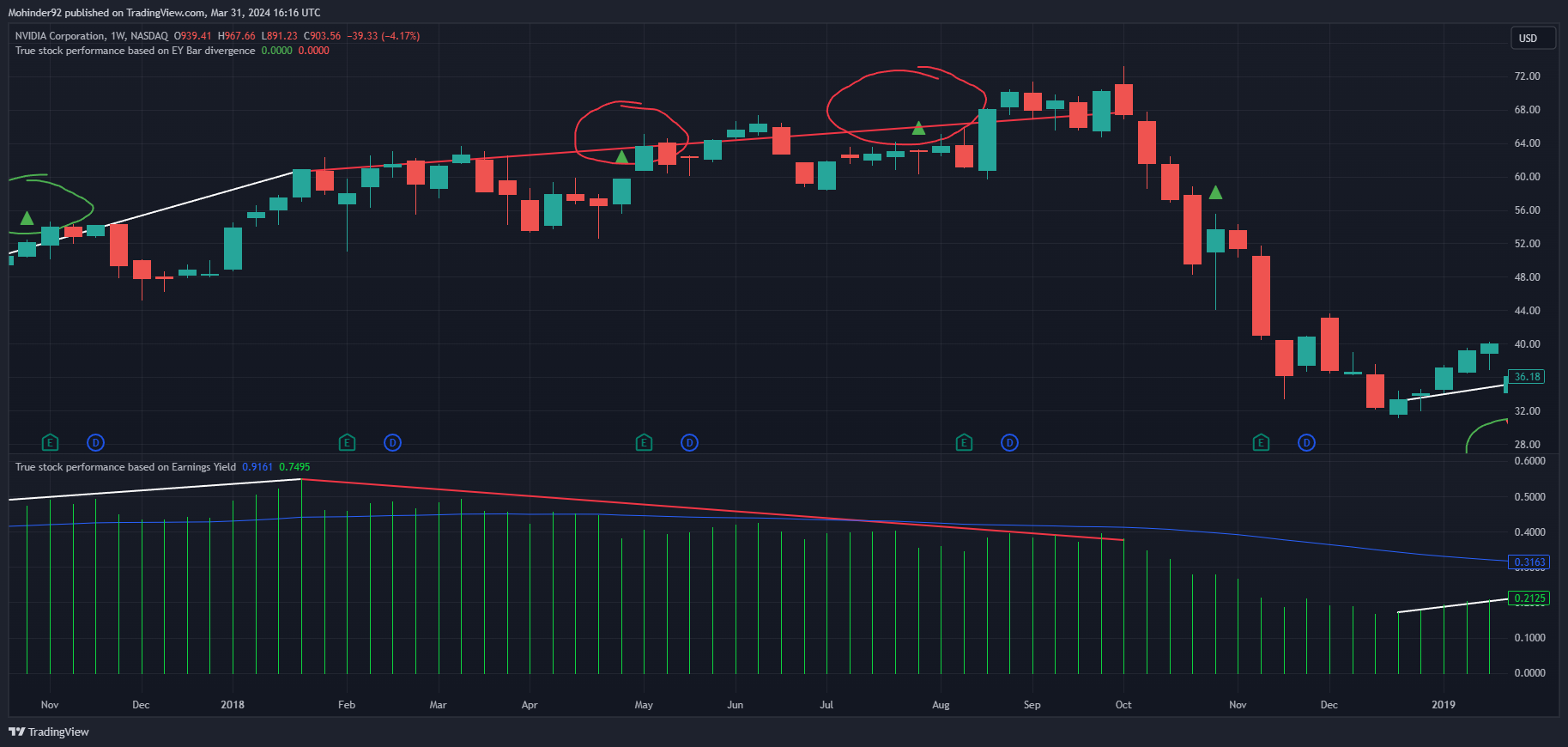Click the 2018 label on time axis

click(233, 705)
